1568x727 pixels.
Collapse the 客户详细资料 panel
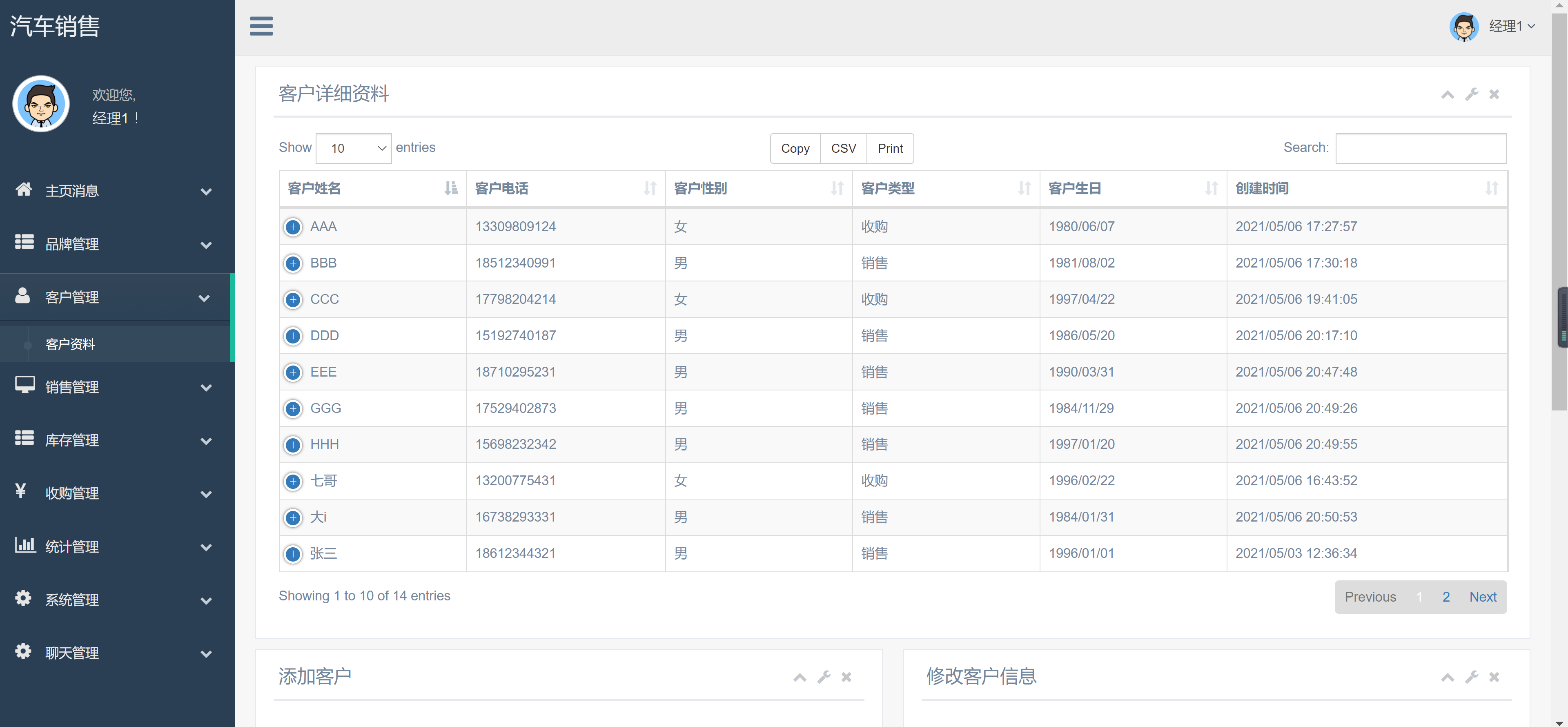coord(1448,94)
